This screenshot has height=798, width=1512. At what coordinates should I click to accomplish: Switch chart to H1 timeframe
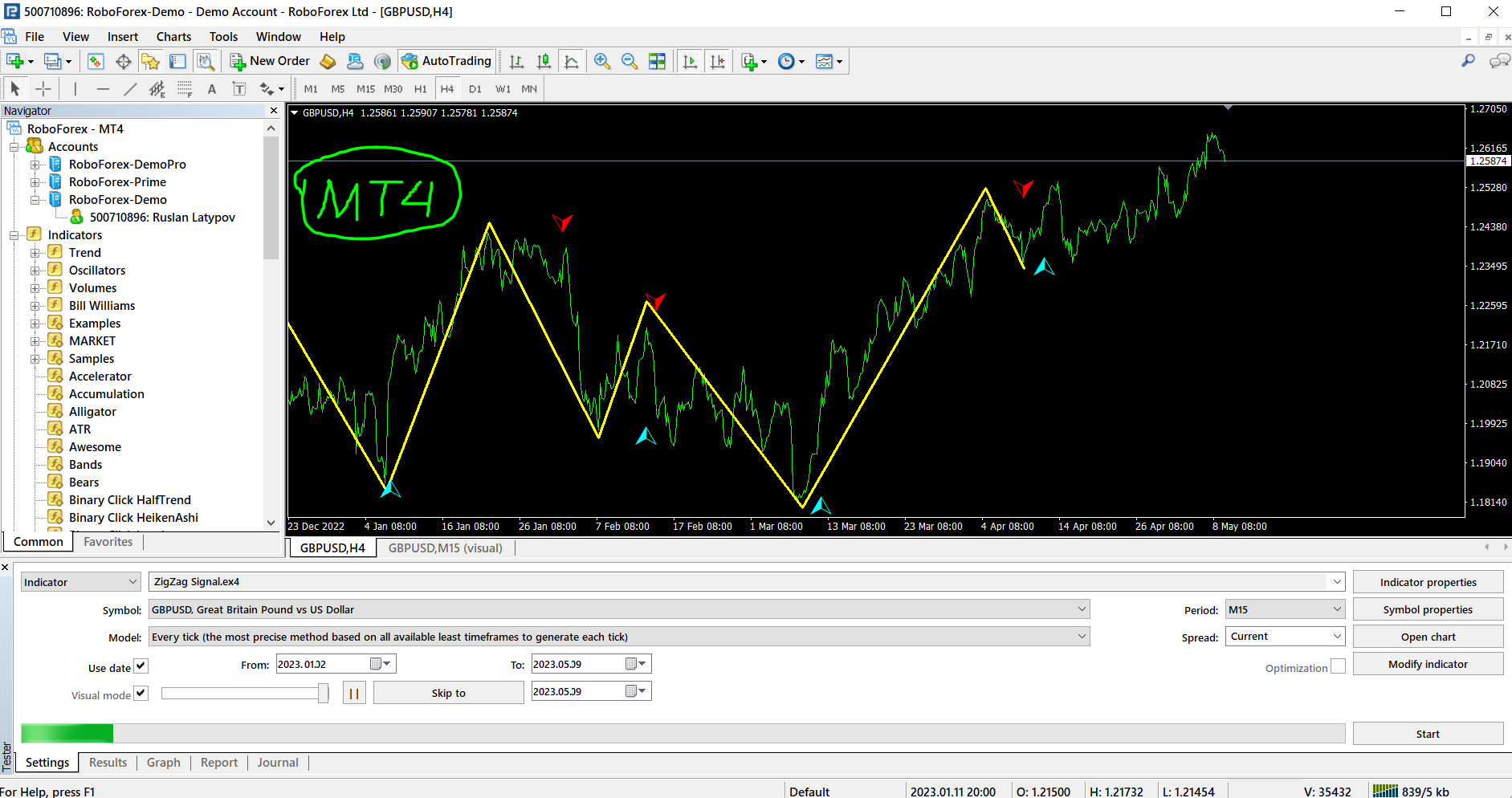click(420, 88)
